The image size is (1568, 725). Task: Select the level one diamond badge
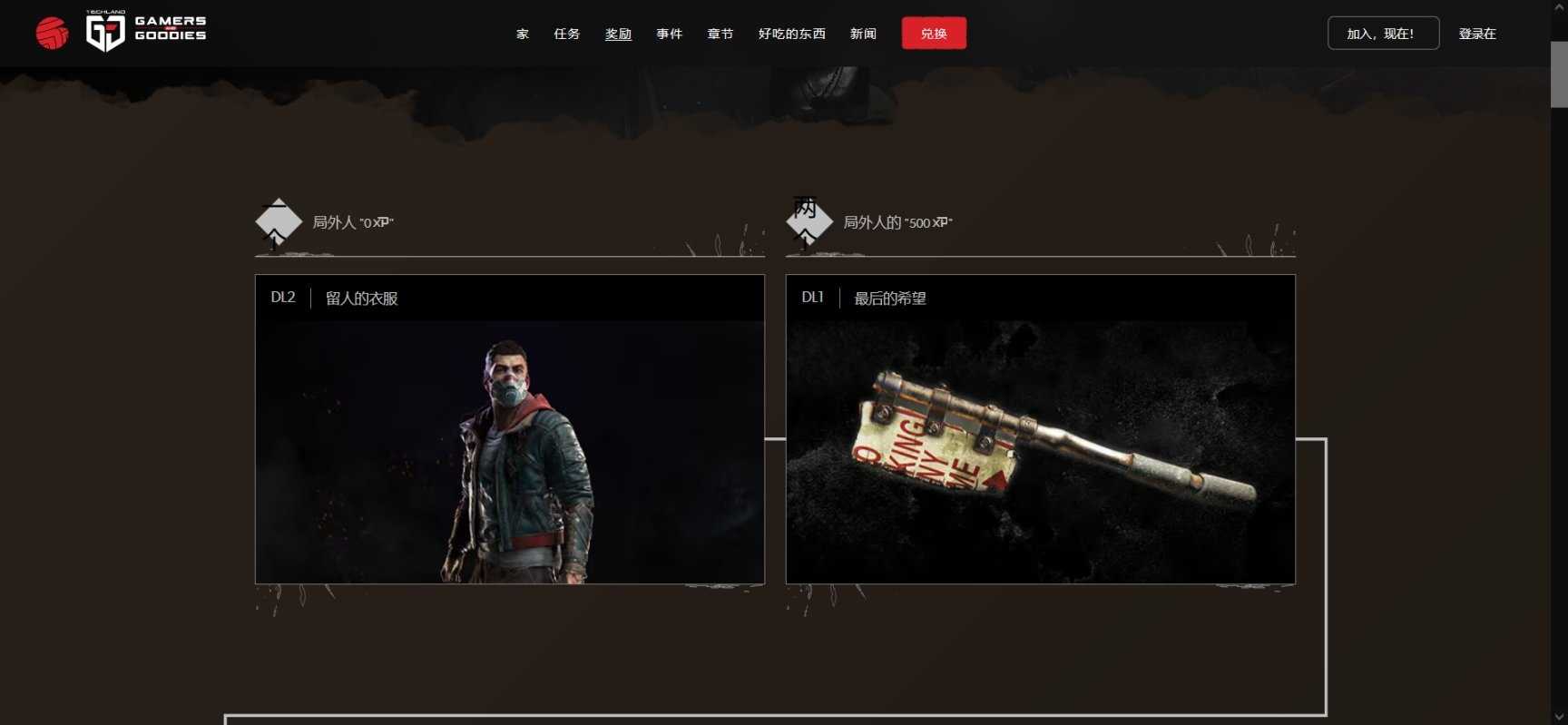(x=278, y=222)
